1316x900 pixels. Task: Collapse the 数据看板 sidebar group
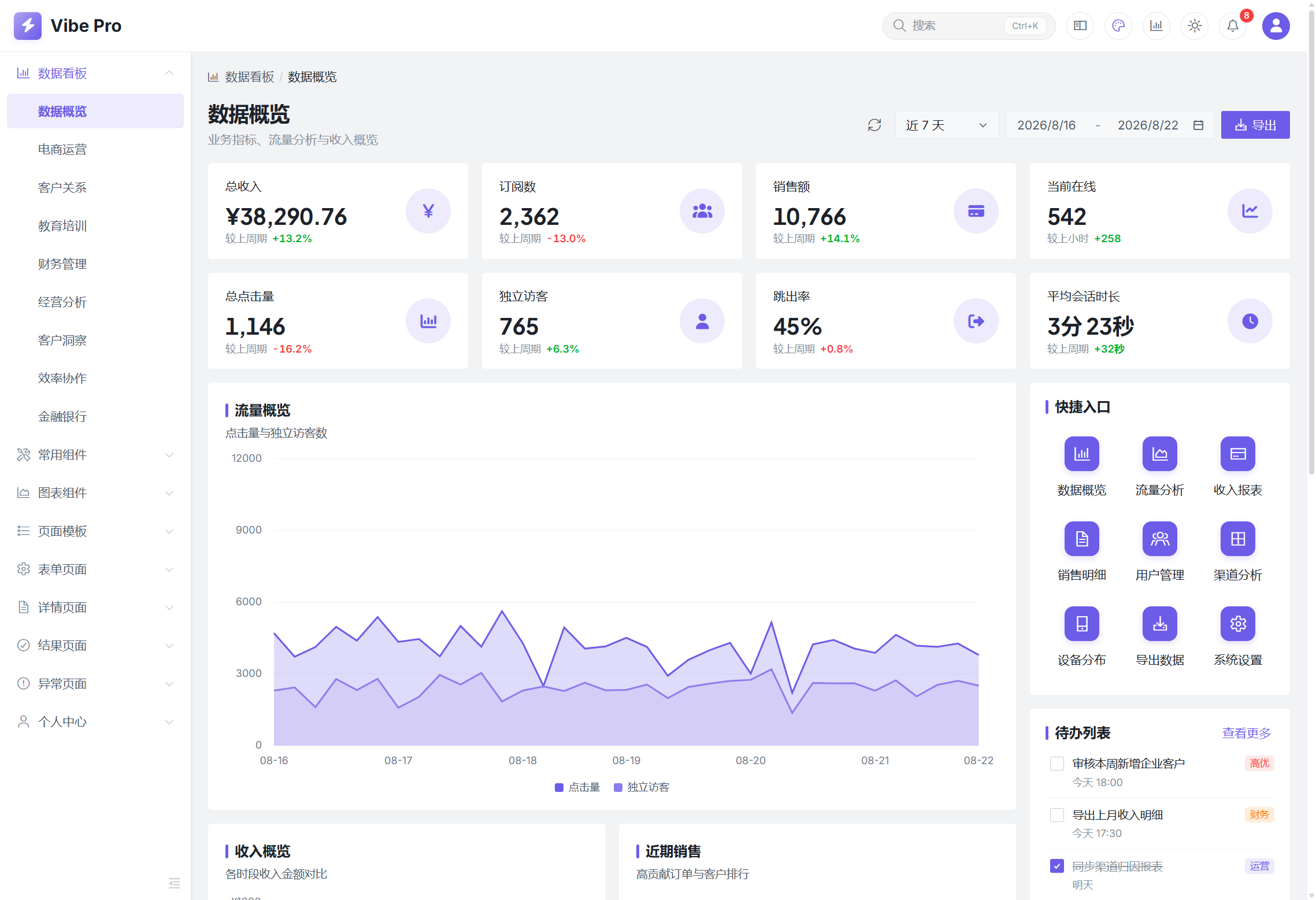click(95, 73)
